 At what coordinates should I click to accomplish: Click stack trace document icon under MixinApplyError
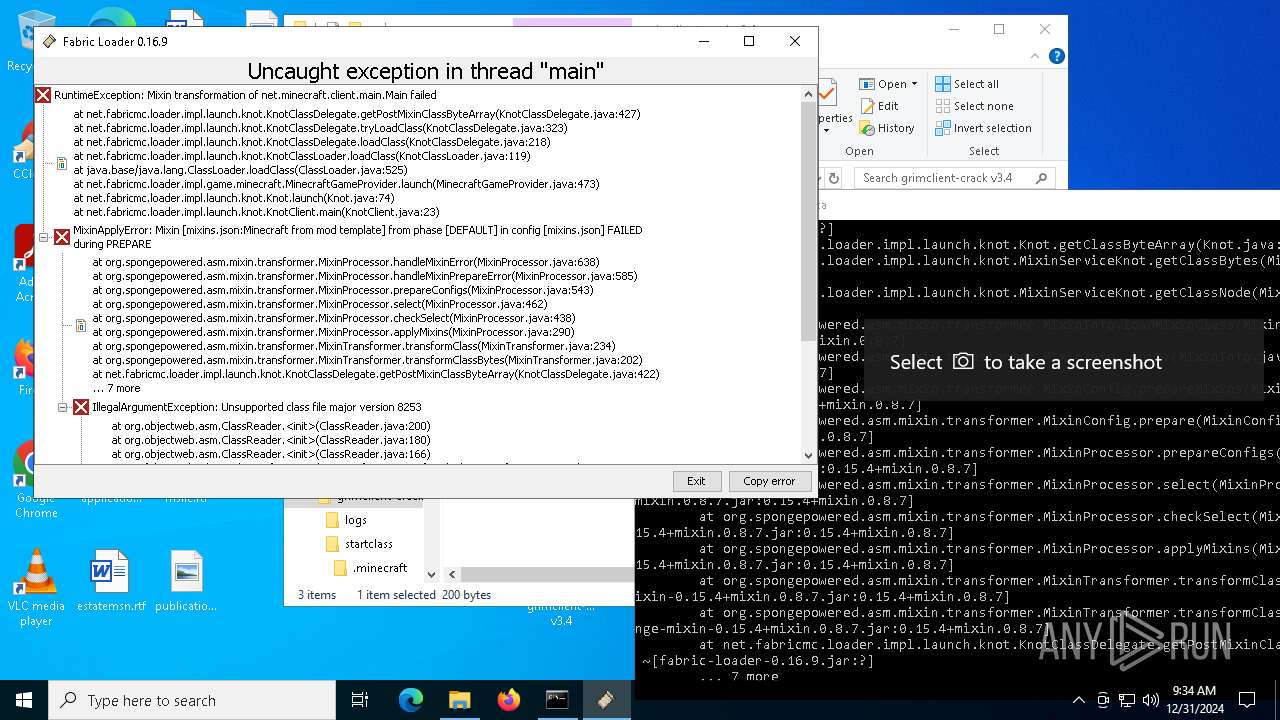81,325
